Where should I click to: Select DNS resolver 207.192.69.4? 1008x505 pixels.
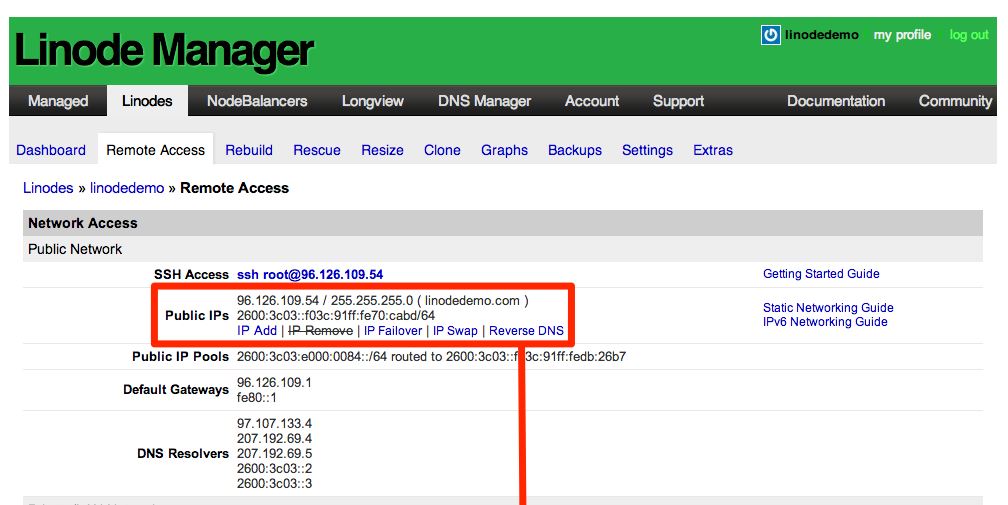(x=274, y=439)
